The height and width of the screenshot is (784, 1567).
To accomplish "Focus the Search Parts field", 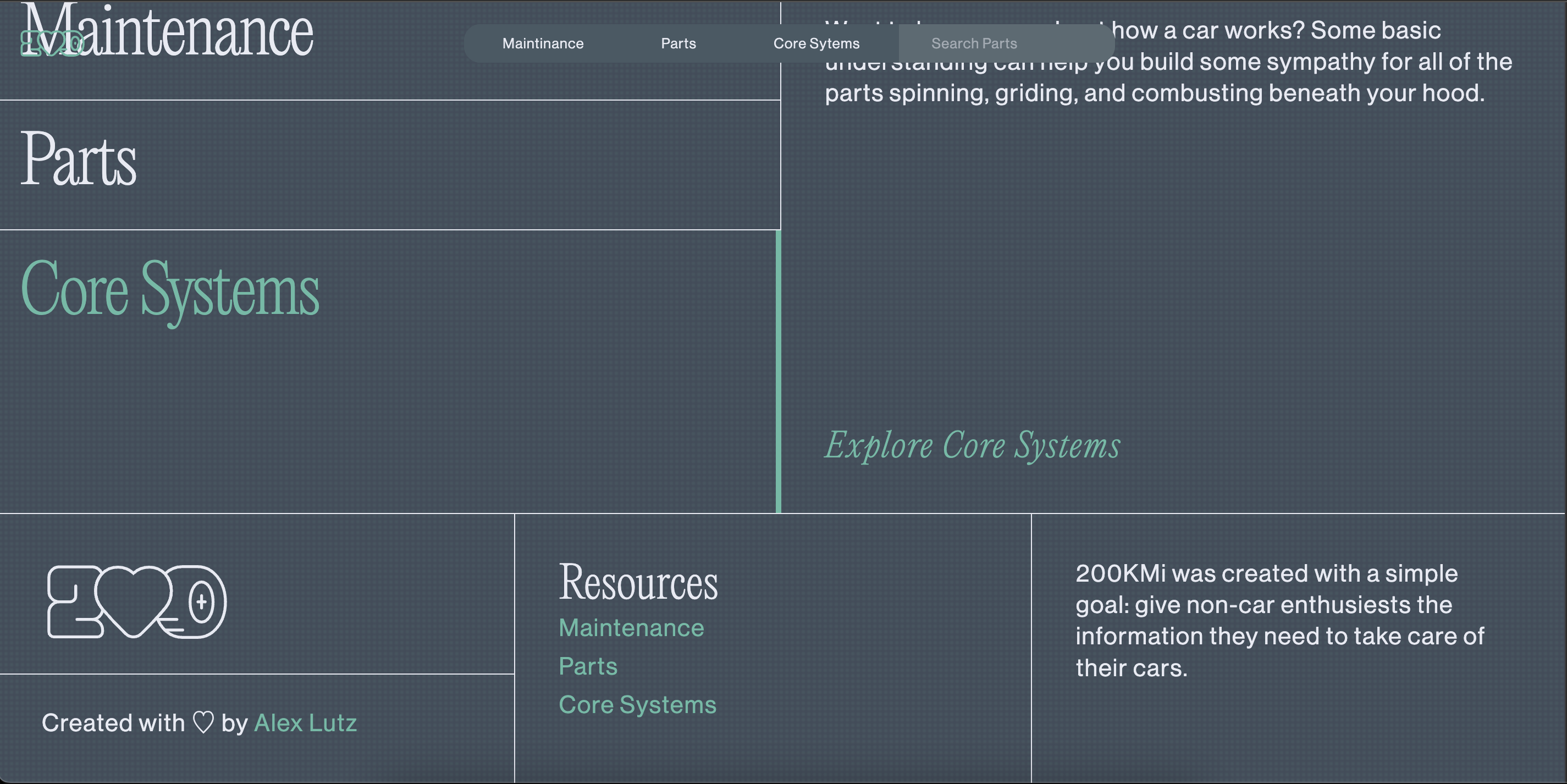I will (x=1006, y=43).
